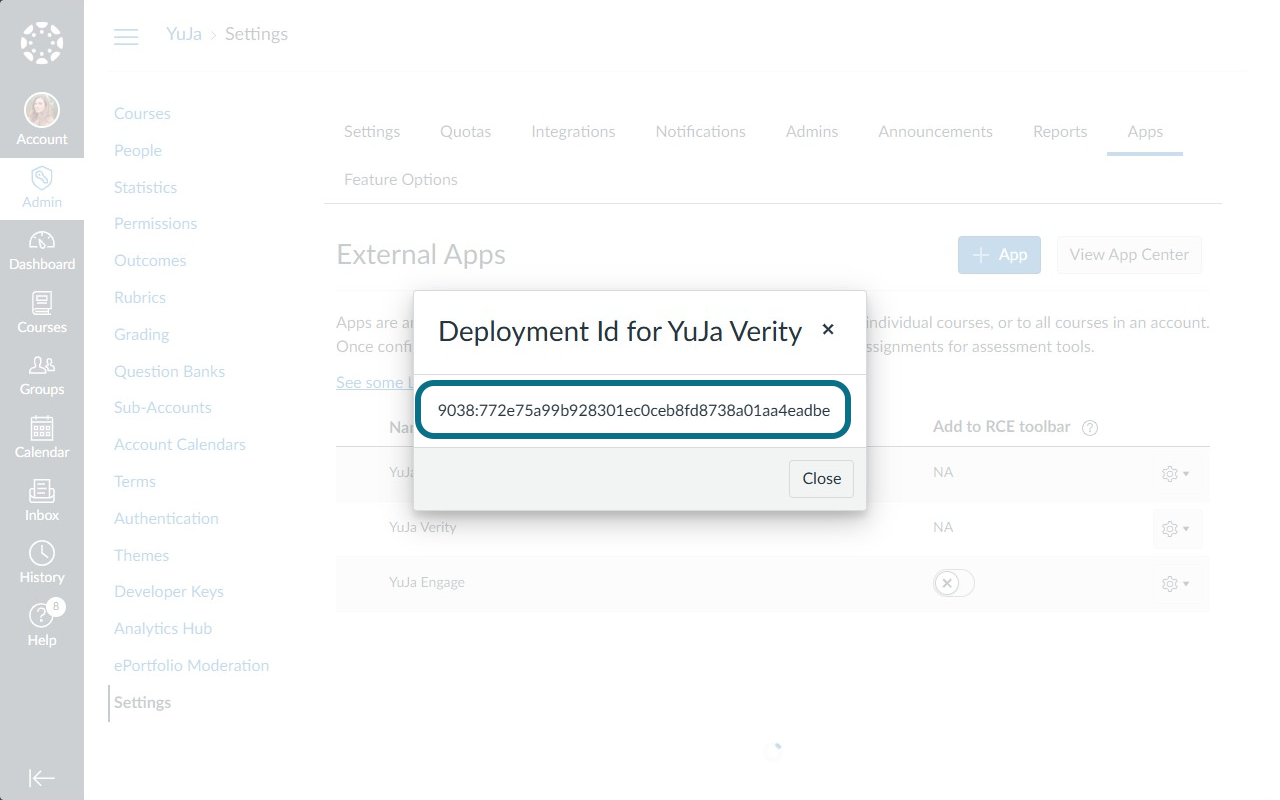Open the Authentication link

(x=166, y=519)
